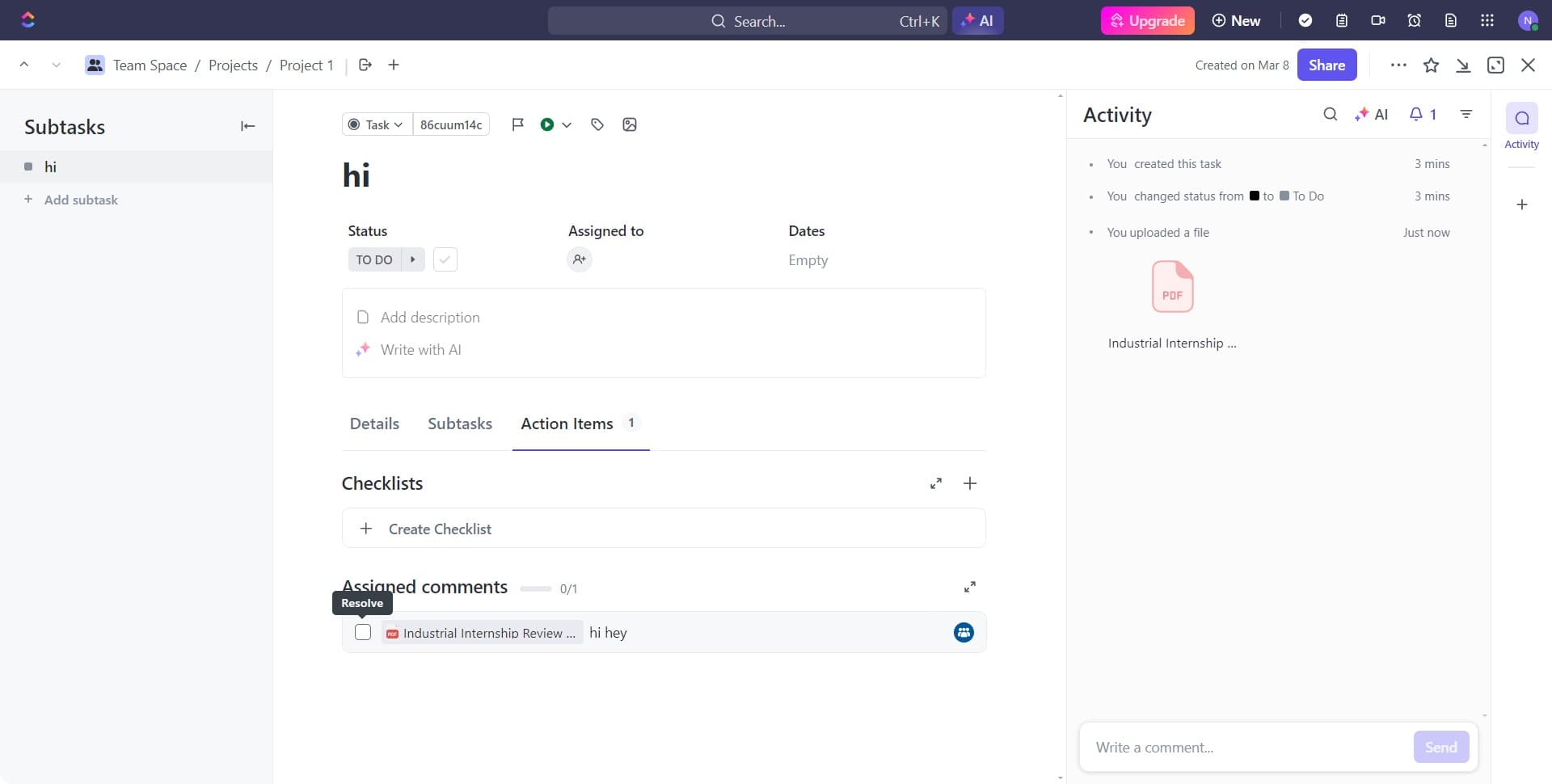
Task: Switch to the Details tab
Action: click(x=374, y=423)
